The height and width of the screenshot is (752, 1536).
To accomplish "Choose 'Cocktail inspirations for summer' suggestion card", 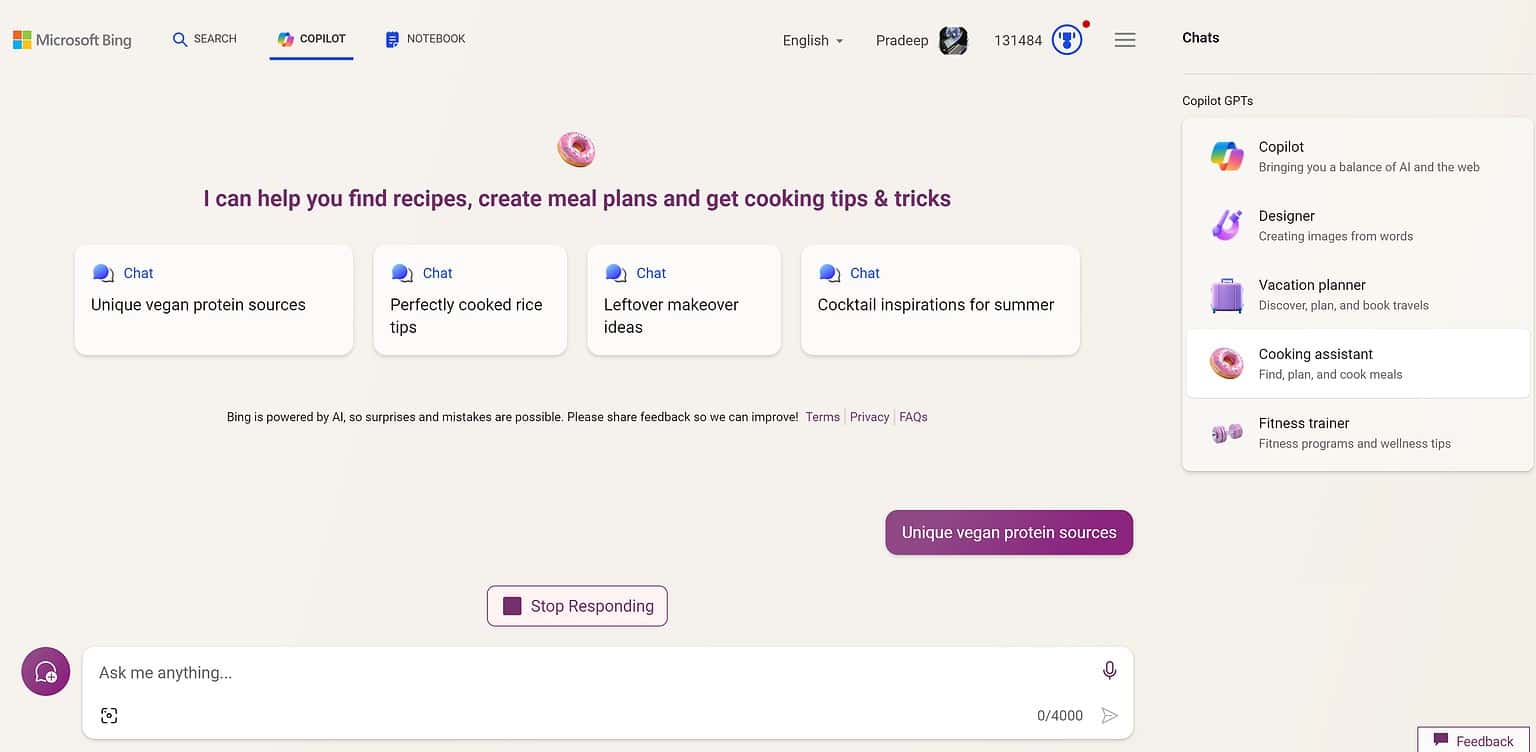I will click(940, 300).
